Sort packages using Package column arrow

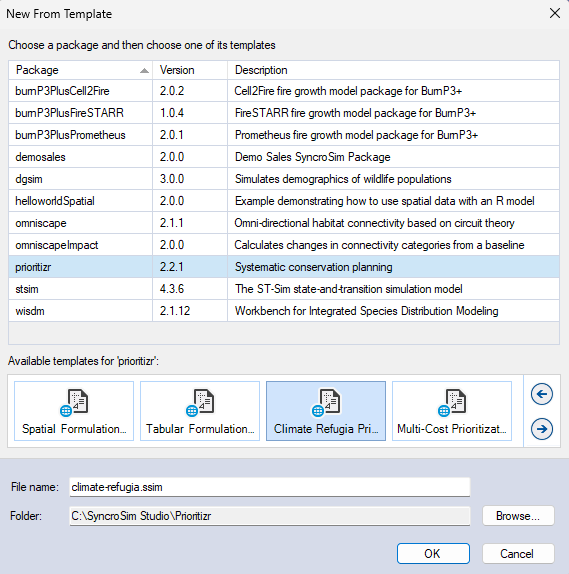(x=145, y=71)
